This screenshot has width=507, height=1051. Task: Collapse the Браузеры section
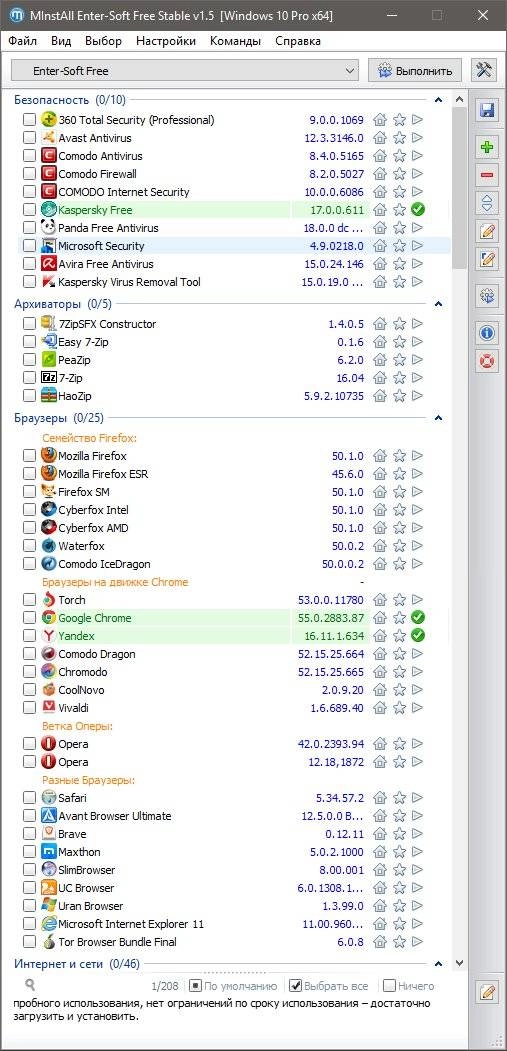(439, 418)
